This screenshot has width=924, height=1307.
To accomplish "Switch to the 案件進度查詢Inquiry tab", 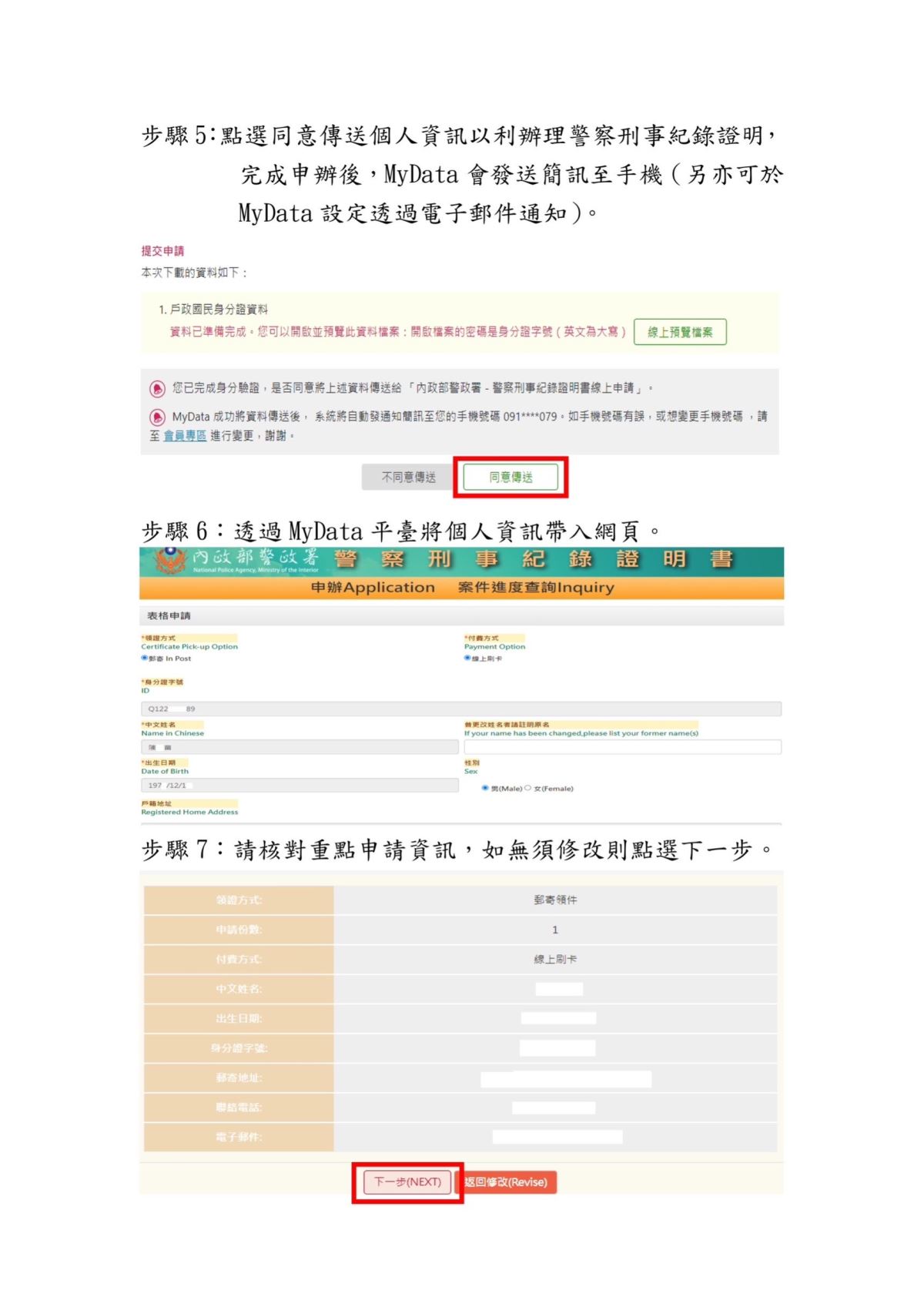I will coord(536,588).
